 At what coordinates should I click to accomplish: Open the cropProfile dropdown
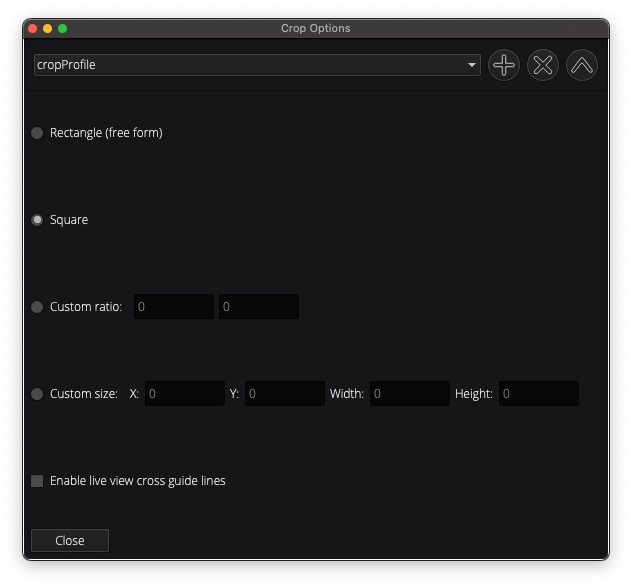(x=257, y=65)
